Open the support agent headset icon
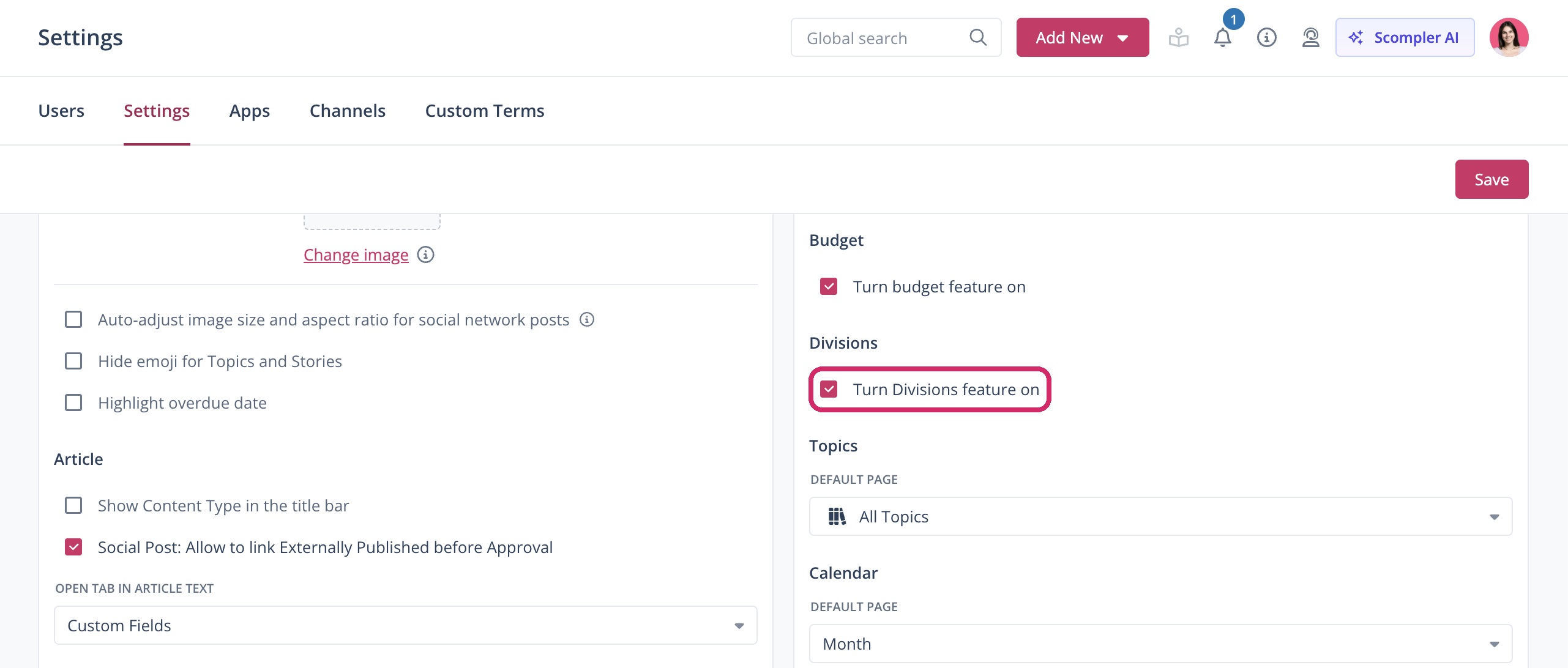The height and width of the screenshot is (668, 1568). click(1310, 37)
